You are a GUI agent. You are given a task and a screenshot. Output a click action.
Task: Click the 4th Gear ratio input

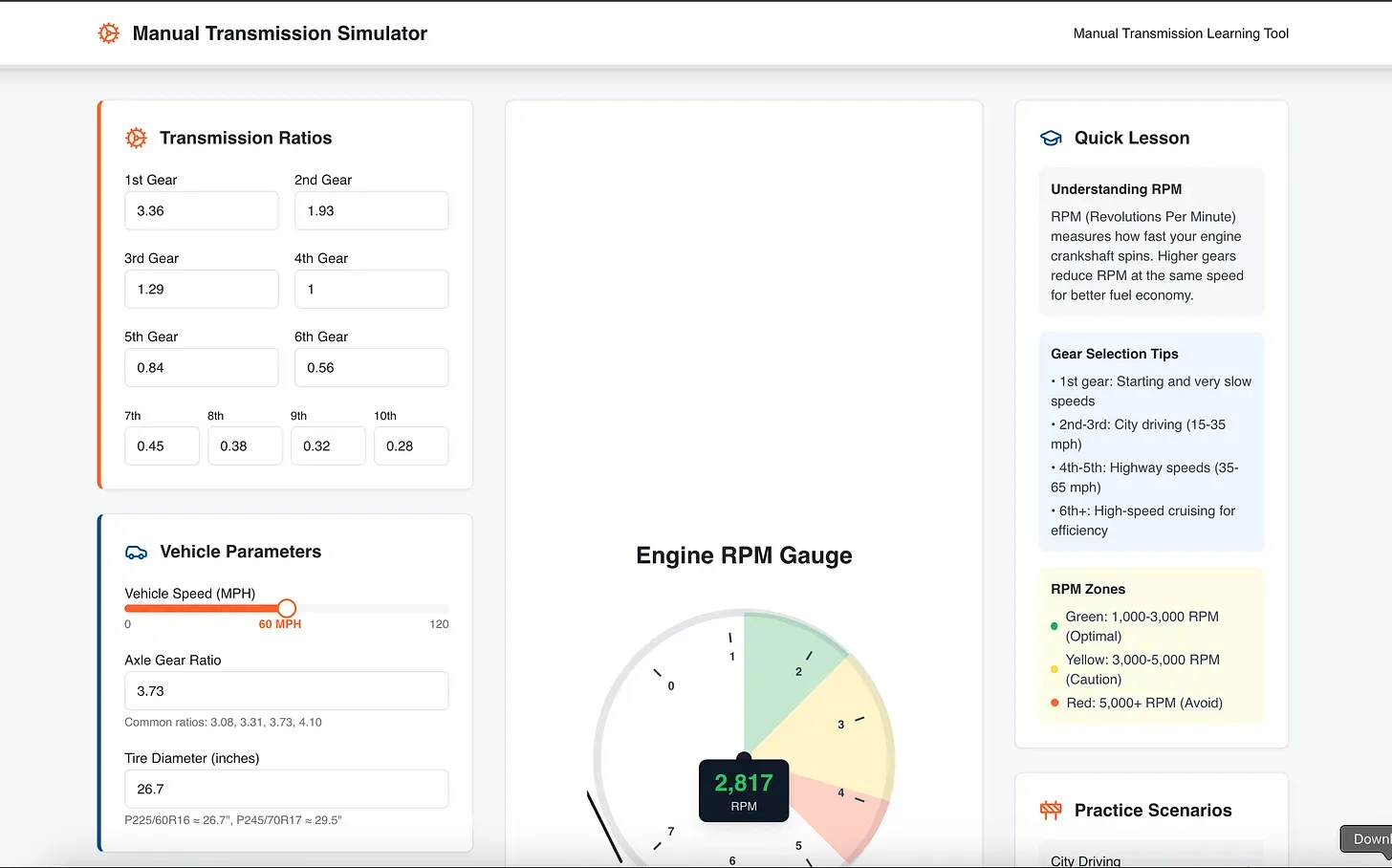pos(371,290)
